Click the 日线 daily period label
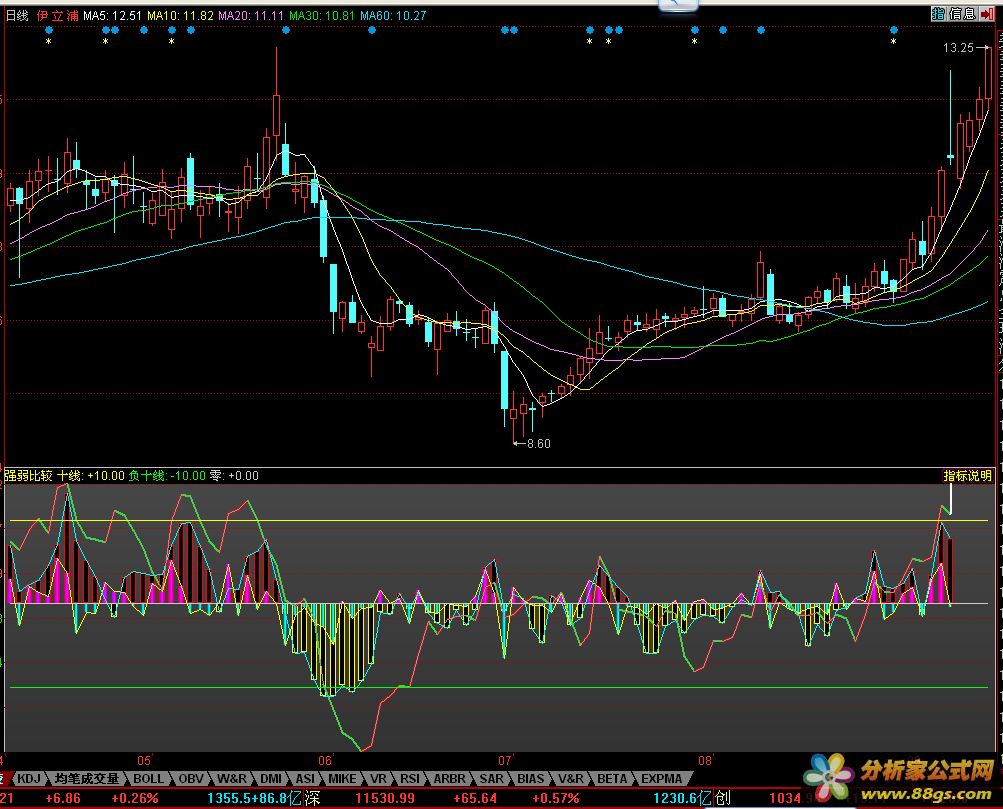 [17, 15]
